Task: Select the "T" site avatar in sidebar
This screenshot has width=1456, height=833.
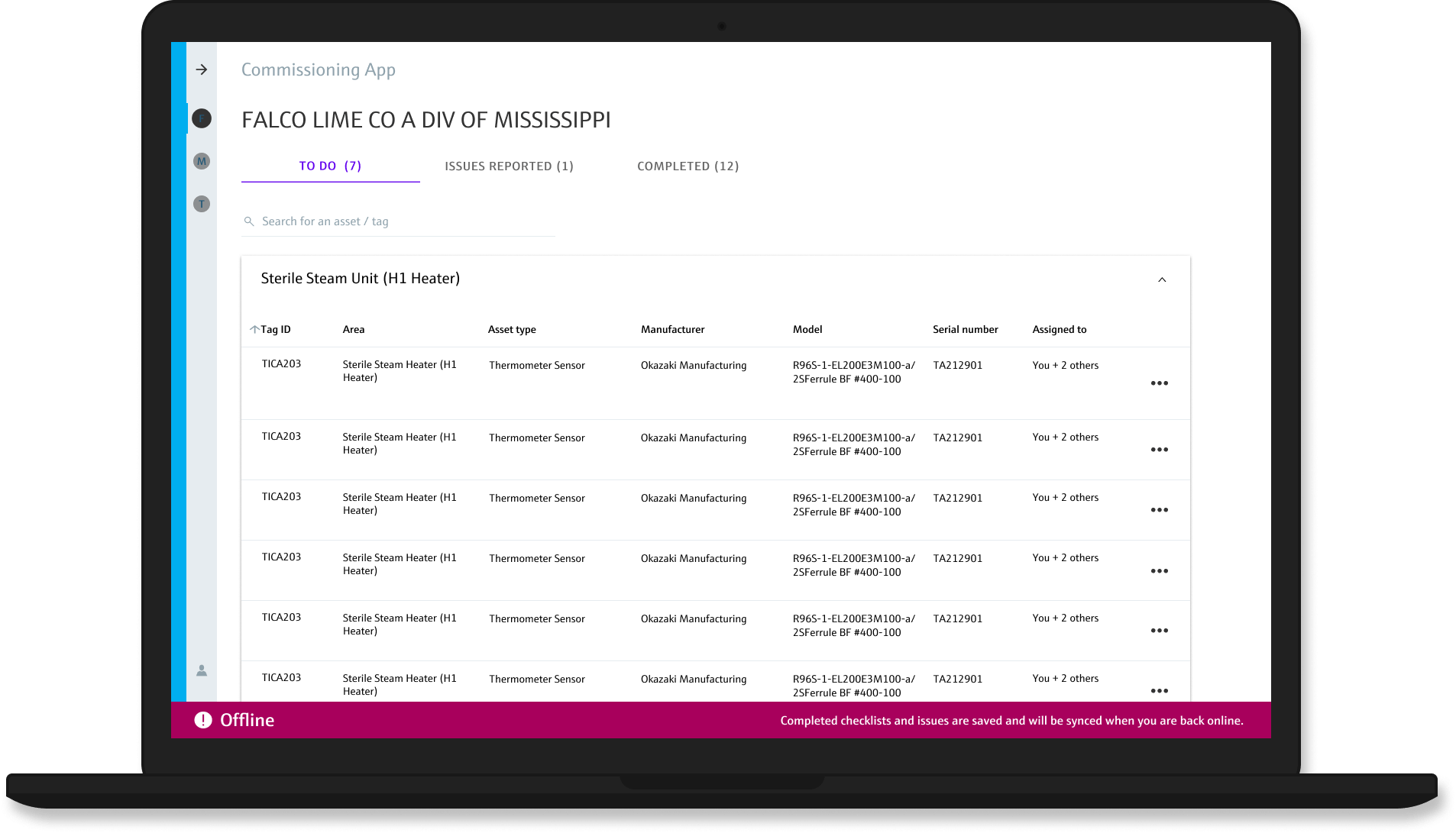Action: 202,204
